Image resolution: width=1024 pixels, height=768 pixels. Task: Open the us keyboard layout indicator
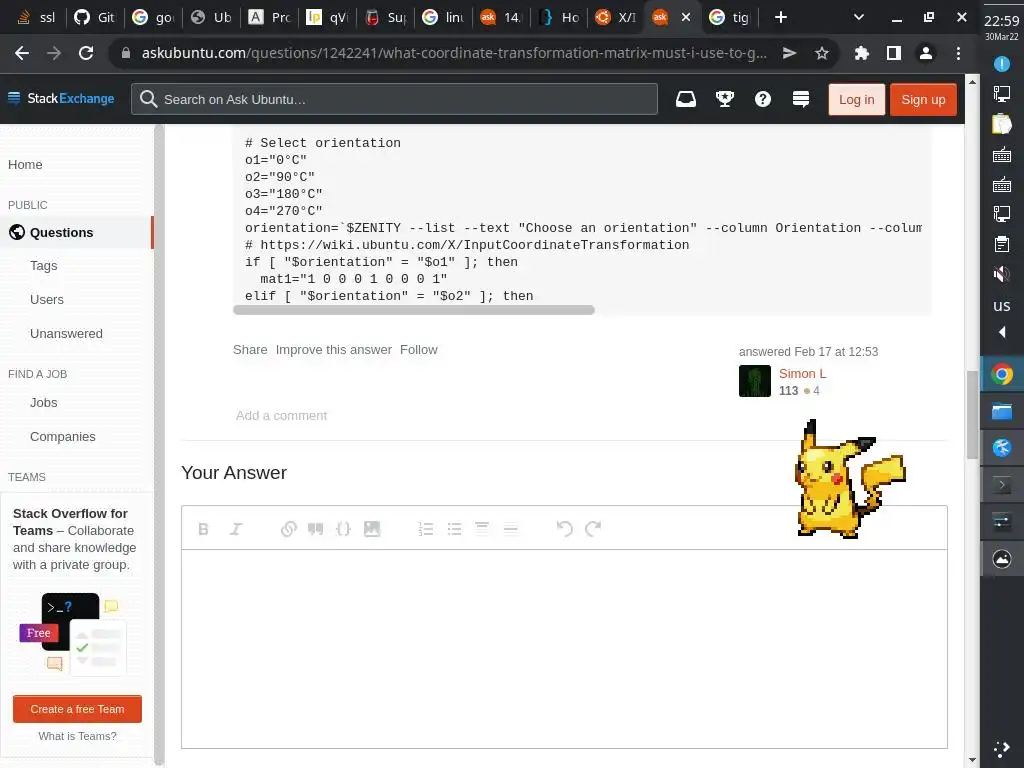pyautogui.click(x=1002, y=306)
